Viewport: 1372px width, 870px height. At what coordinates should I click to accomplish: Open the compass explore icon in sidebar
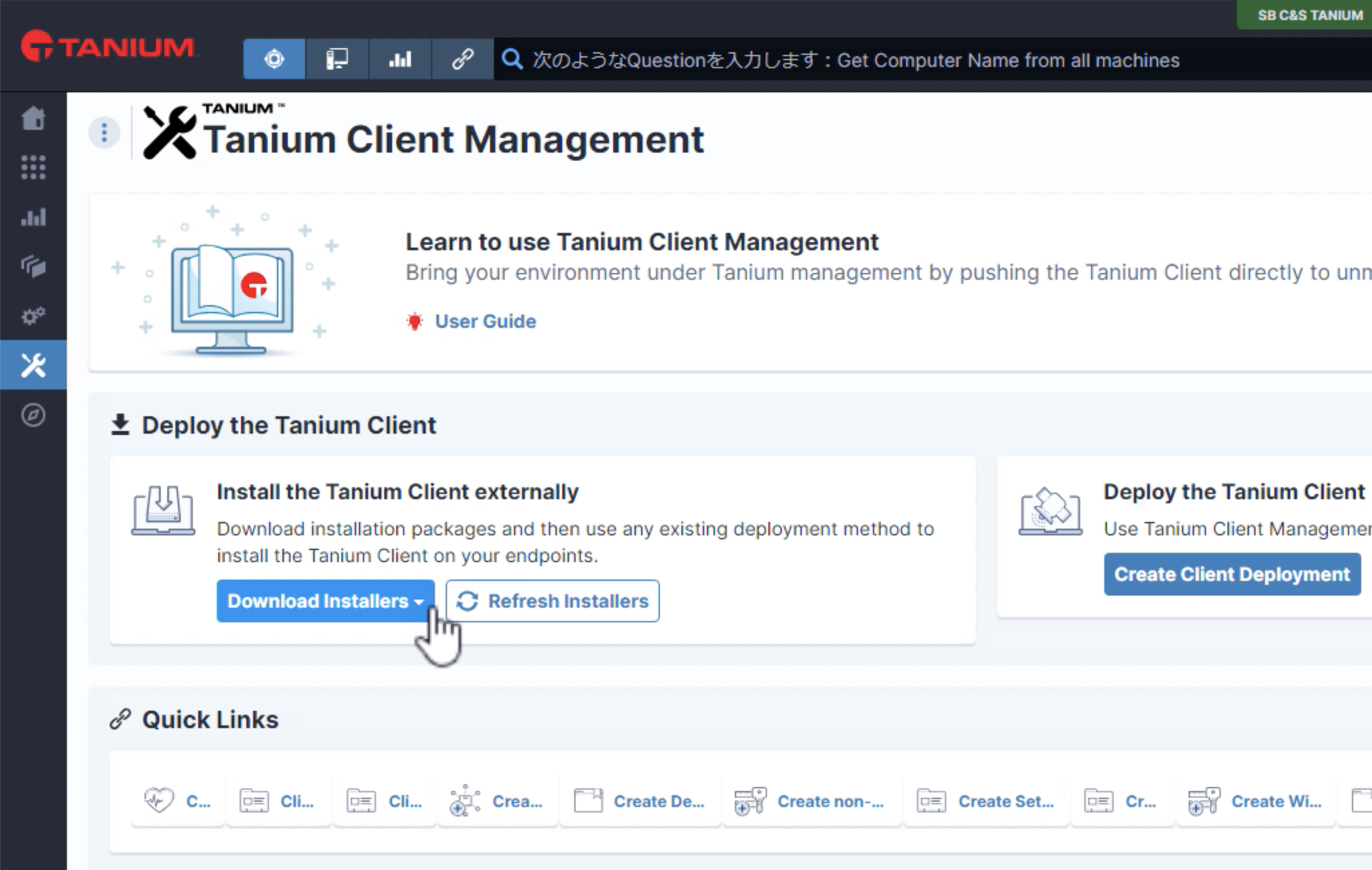click(33, 415)
